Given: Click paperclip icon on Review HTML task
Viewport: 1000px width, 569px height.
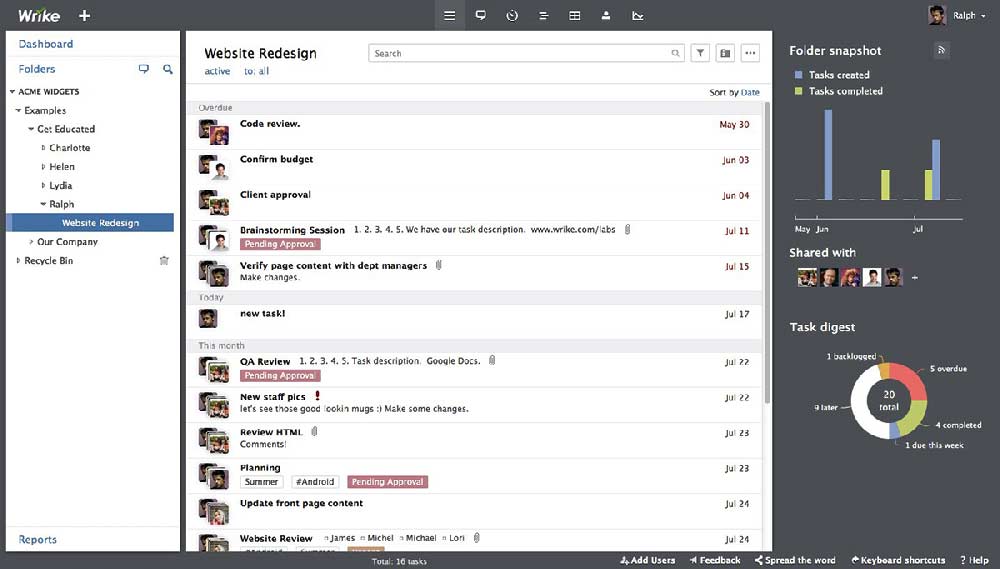Looking at the screenshot, I should tap(314, 432).
